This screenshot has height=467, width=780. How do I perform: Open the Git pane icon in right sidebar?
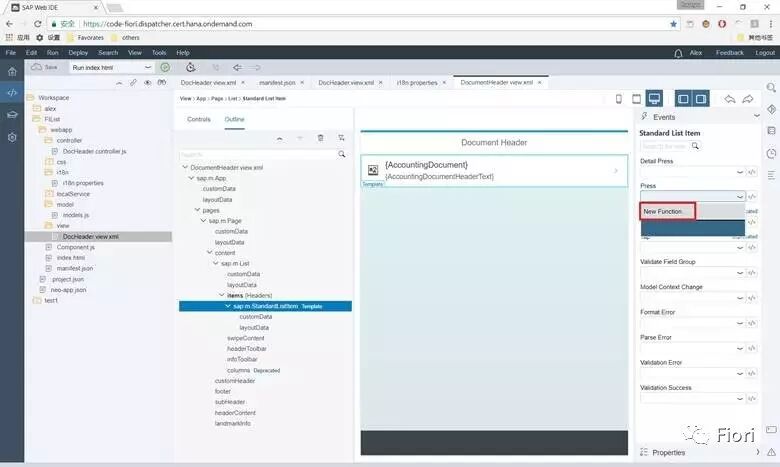tap(772, 109)
